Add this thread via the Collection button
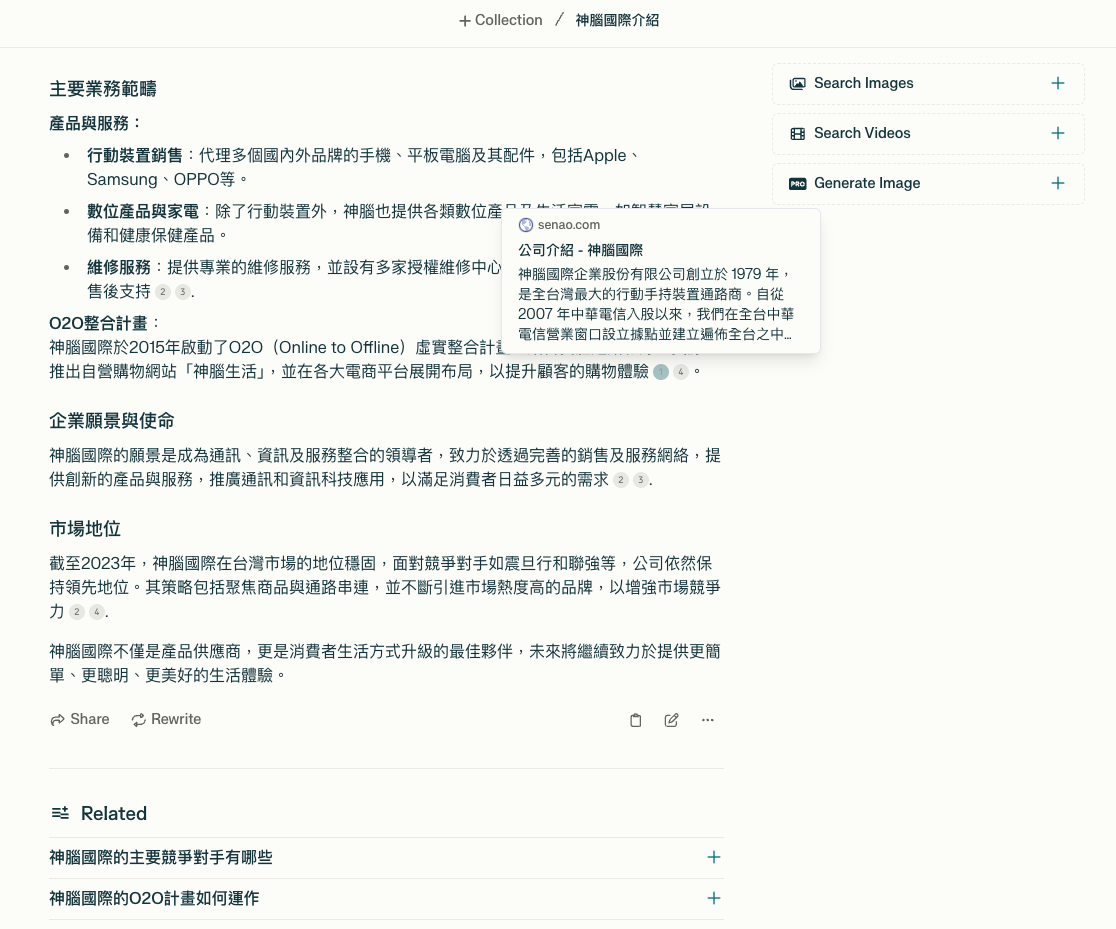Viewport: 1116px width, 929px height. [500, 20]
